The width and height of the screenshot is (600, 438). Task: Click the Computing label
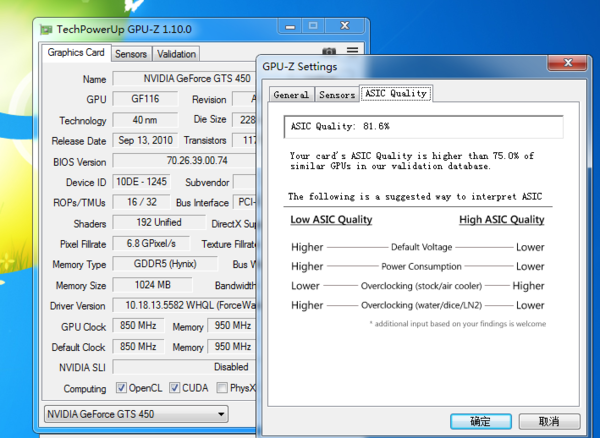(x=85, y=389)
